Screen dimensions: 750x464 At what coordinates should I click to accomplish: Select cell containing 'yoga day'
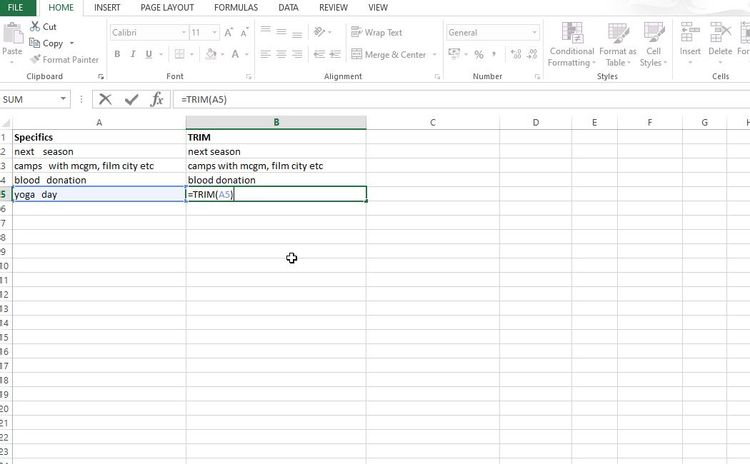point(99,194)
